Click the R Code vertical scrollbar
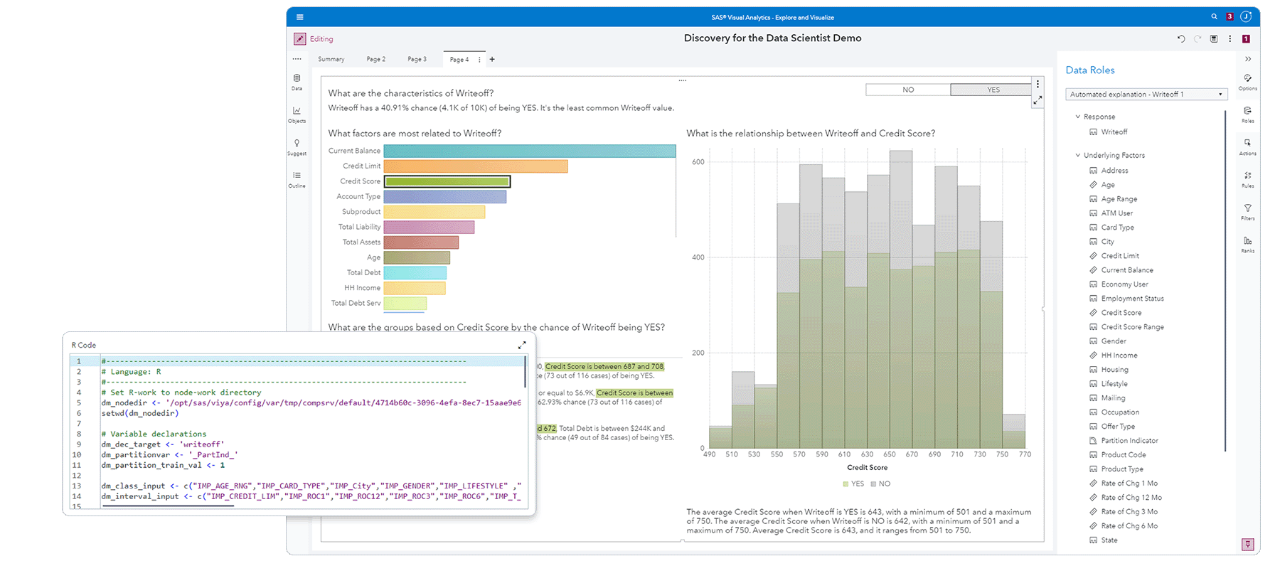Viewport: 1280px width, 561px height. click(x=526, y=372)
